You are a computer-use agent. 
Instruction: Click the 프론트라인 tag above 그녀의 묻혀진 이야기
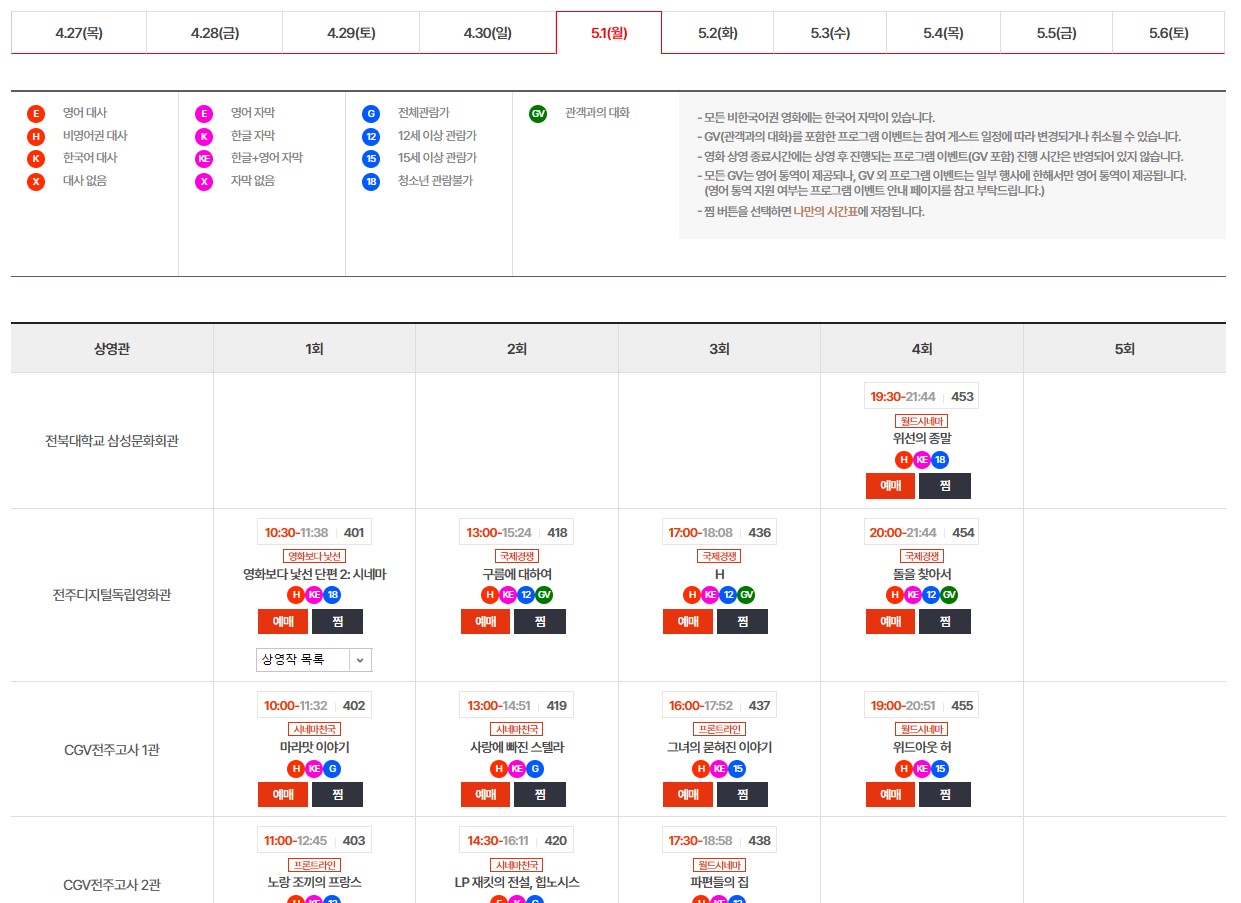pos(719,729)
